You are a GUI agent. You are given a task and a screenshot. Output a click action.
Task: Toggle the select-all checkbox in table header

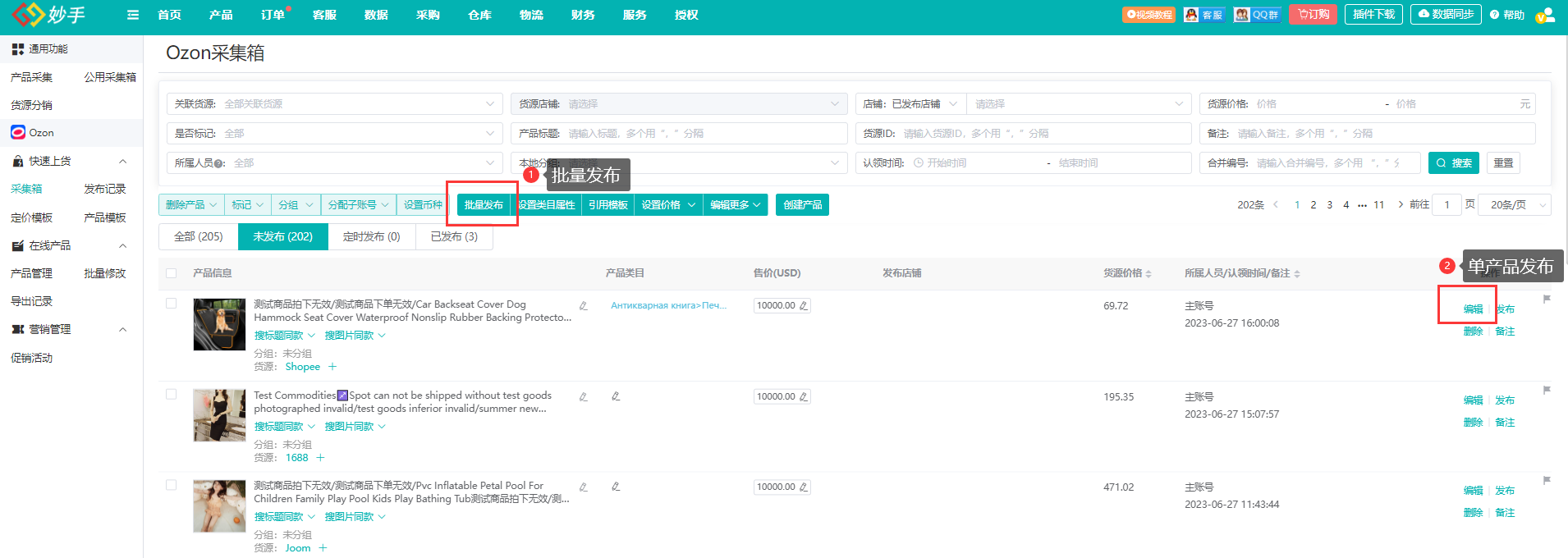(171, 273)
